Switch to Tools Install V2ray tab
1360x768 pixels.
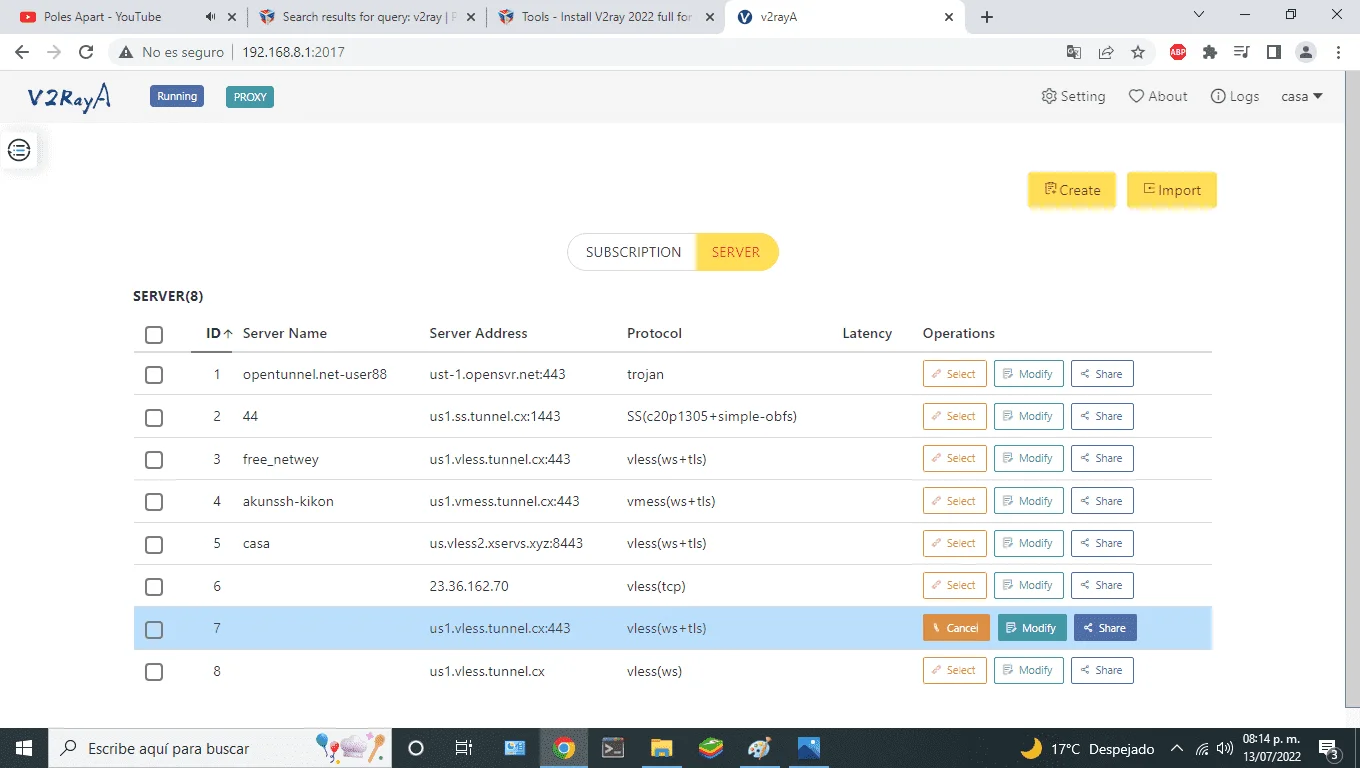point(606,17)
